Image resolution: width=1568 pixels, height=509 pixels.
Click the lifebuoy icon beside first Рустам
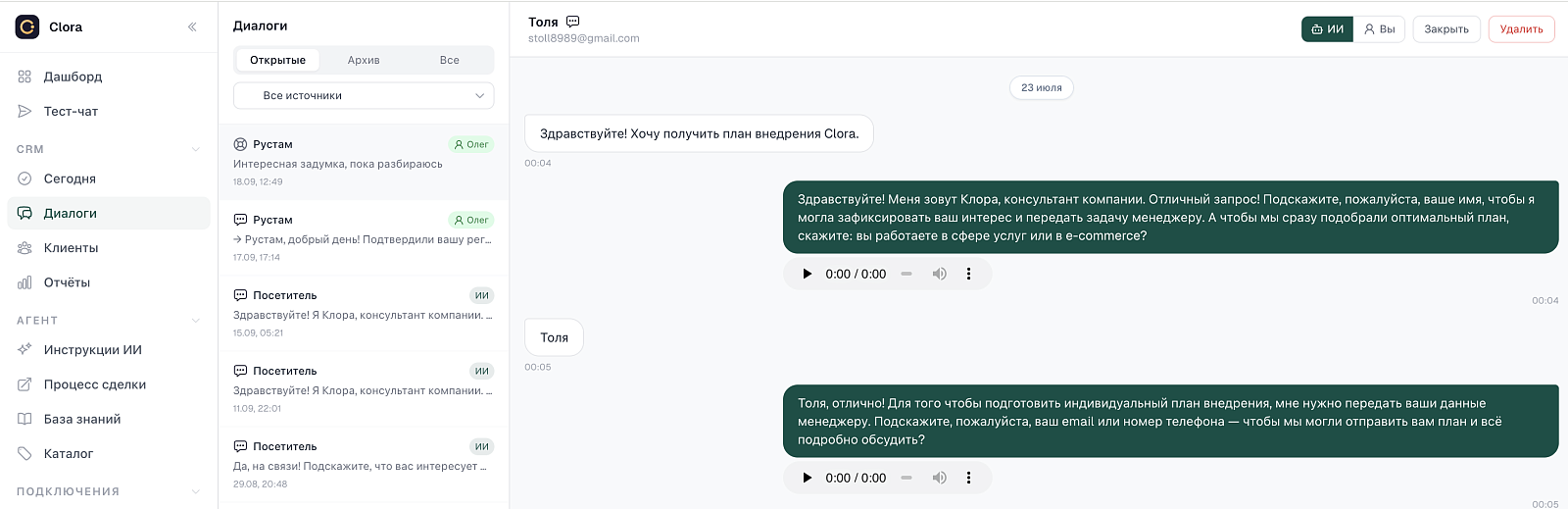[240, 144]
